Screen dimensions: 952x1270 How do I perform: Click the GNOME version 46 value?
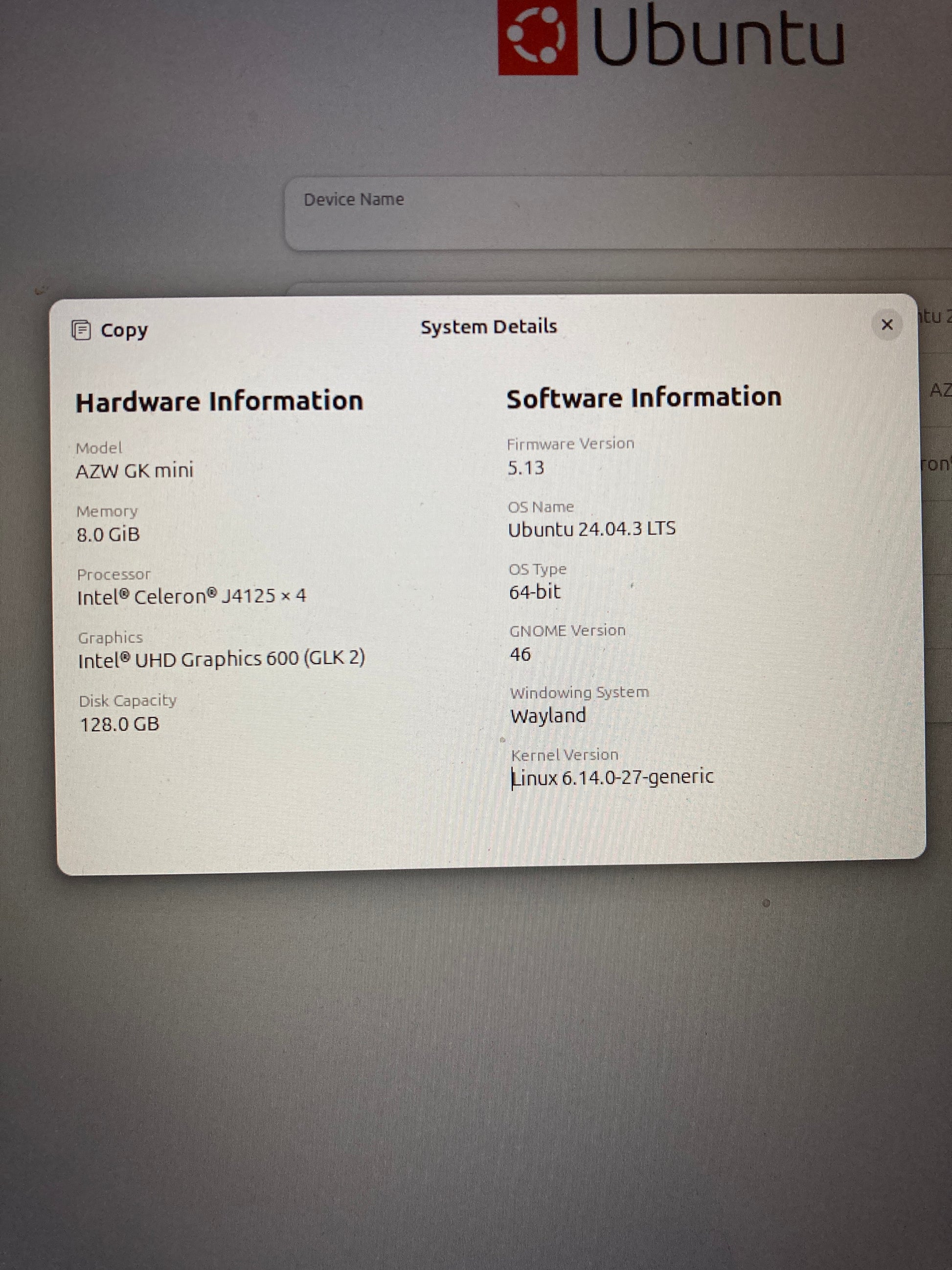(520, 654)
